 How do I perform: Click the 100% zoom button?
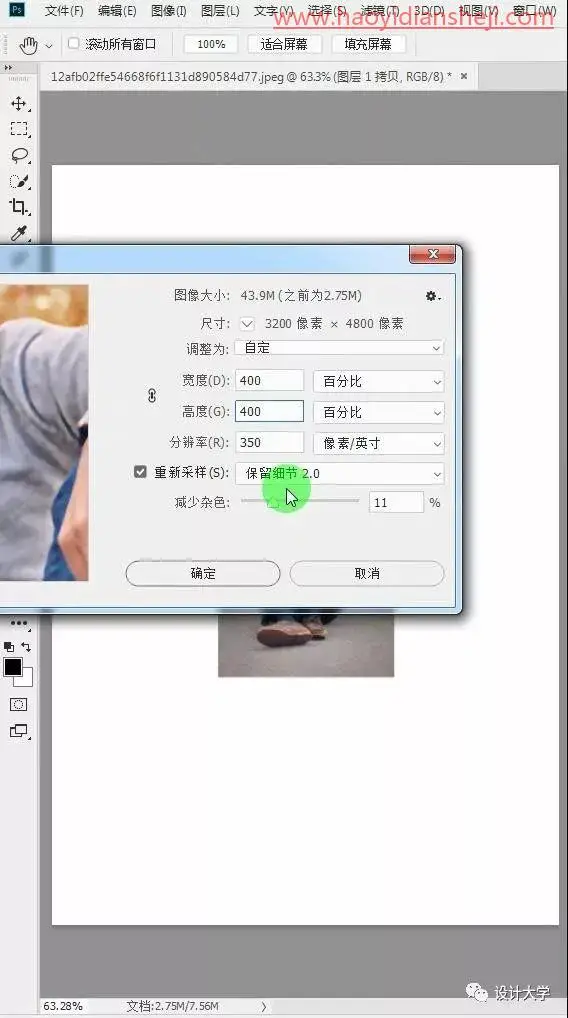click(211, 44)
